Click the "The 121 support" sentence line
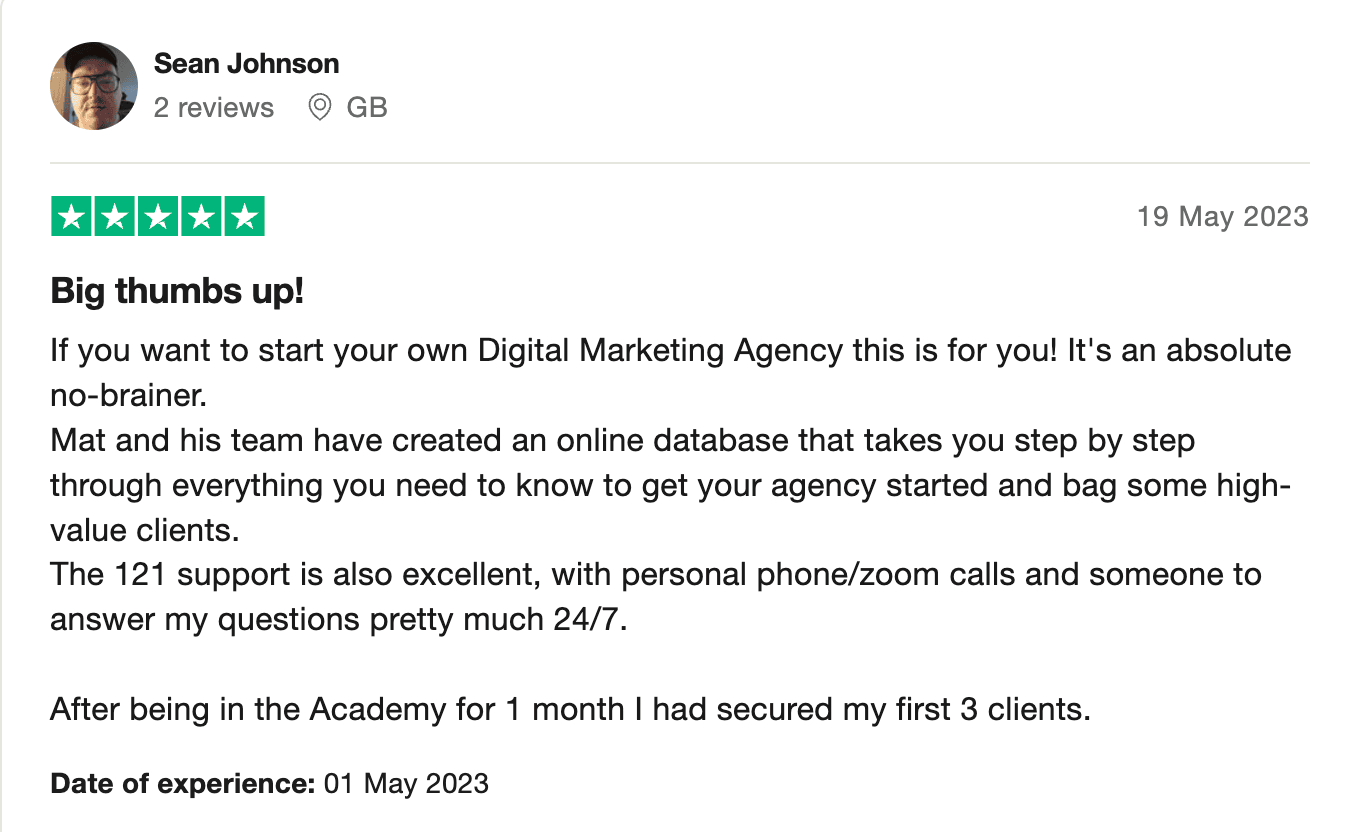This screenshot has height=832, width=1352. [655, 575]
